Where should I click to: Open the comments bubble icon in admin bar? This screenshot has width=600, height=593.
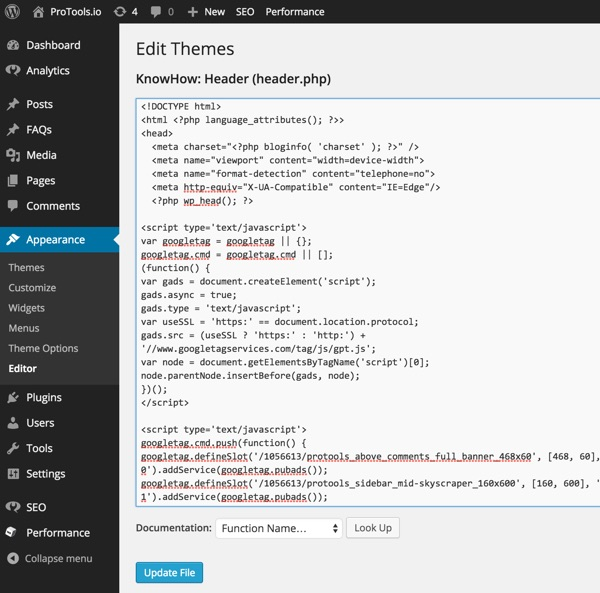[156, 12]
